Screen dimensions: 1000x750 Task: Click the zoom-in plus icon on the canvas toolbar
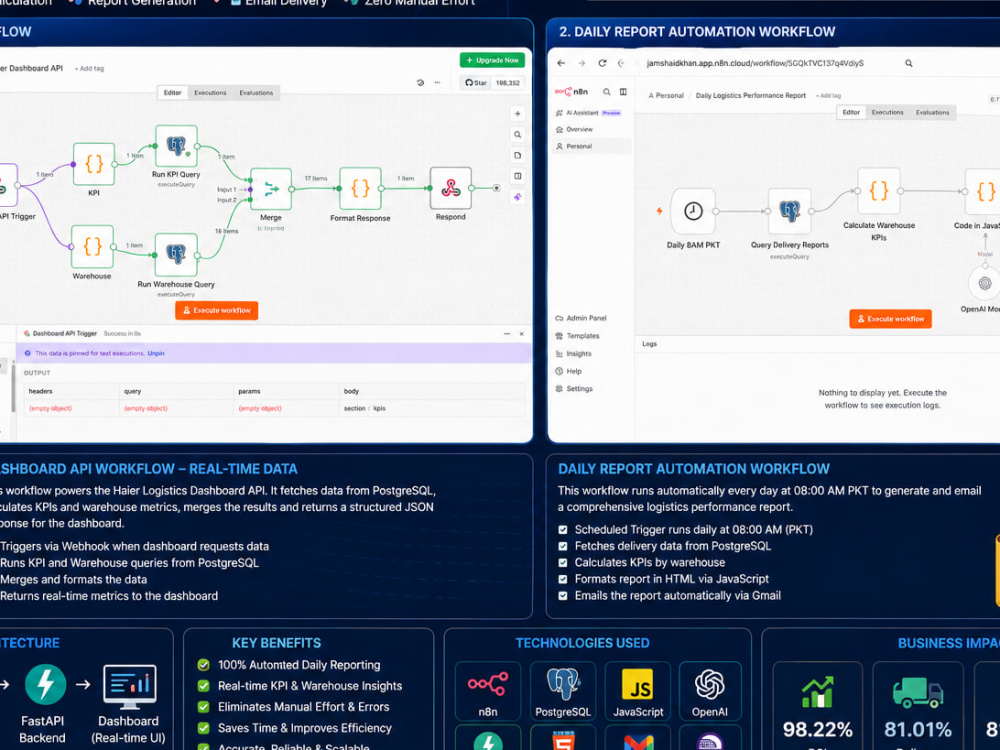[x=518, y=114]
